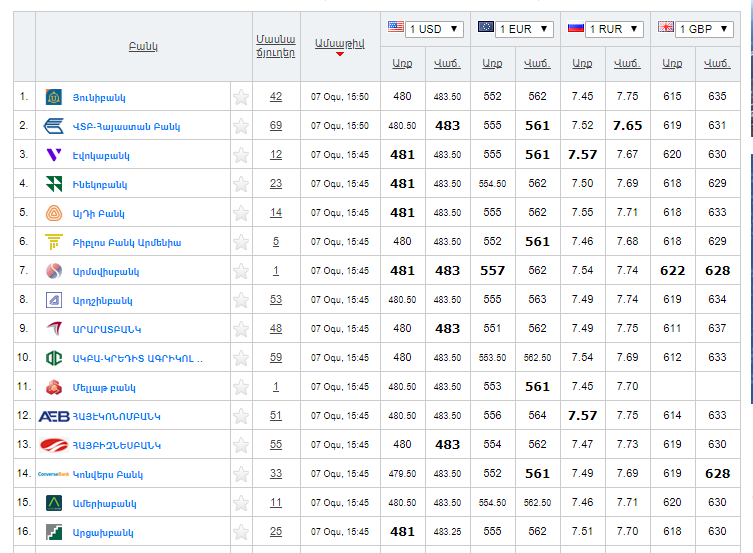The width and height of the screenshot is (753, 553).
Task: Click the Evocabank purple V logo
Action: (x=53, y=155)
